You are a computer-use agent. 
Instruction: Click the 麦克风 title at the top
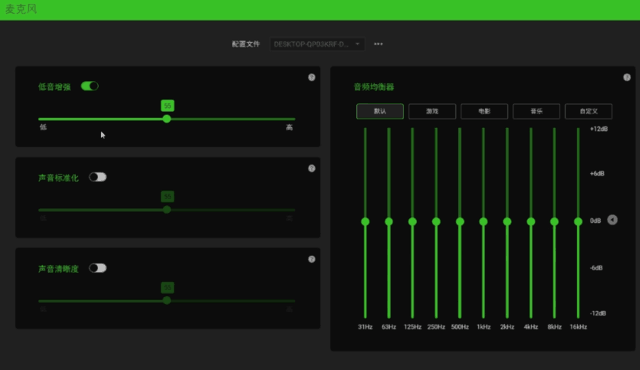[x=21, y=9]
